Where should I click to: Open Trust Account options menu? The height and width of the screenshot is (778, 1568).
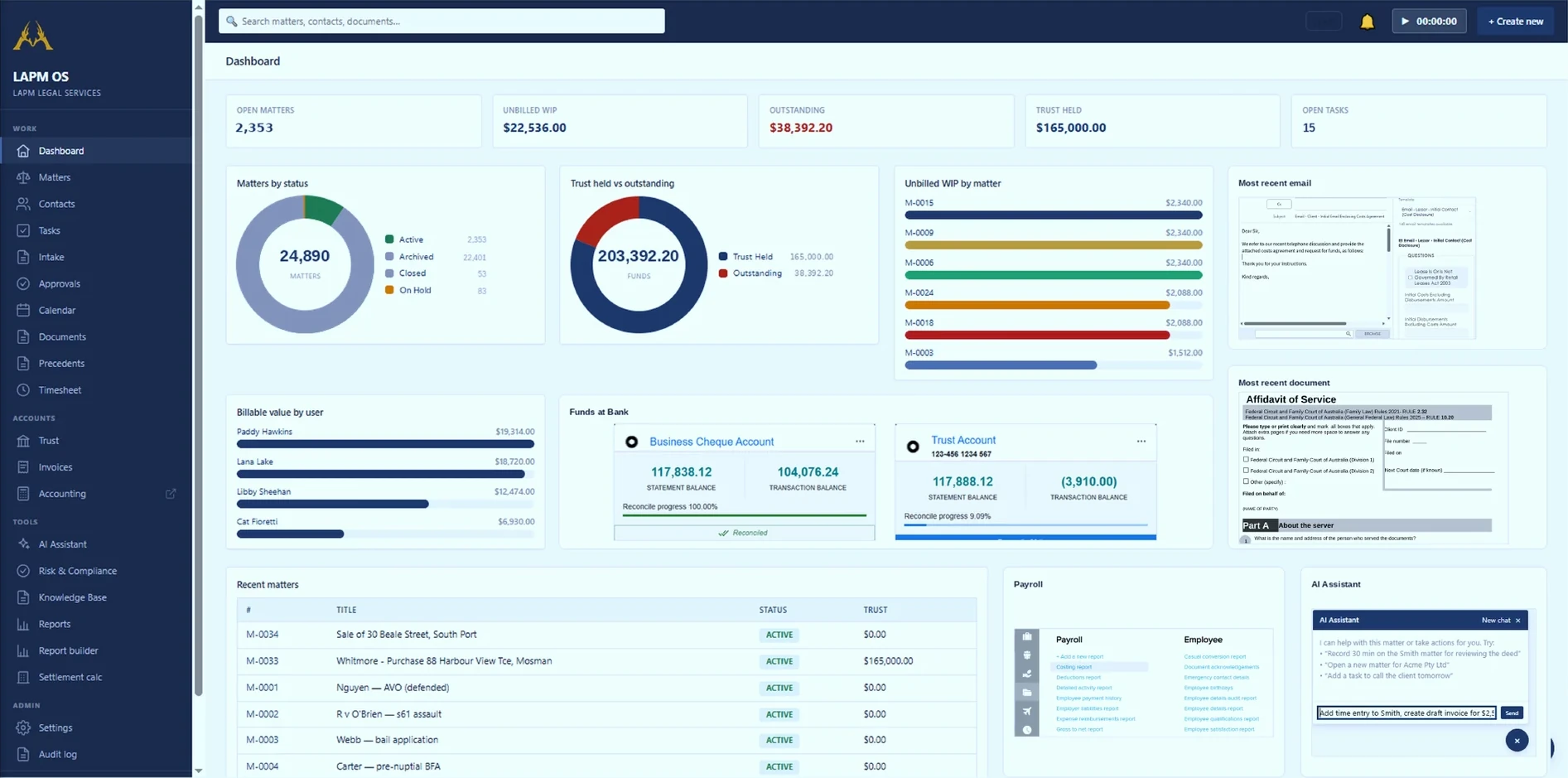[1141, 442]
